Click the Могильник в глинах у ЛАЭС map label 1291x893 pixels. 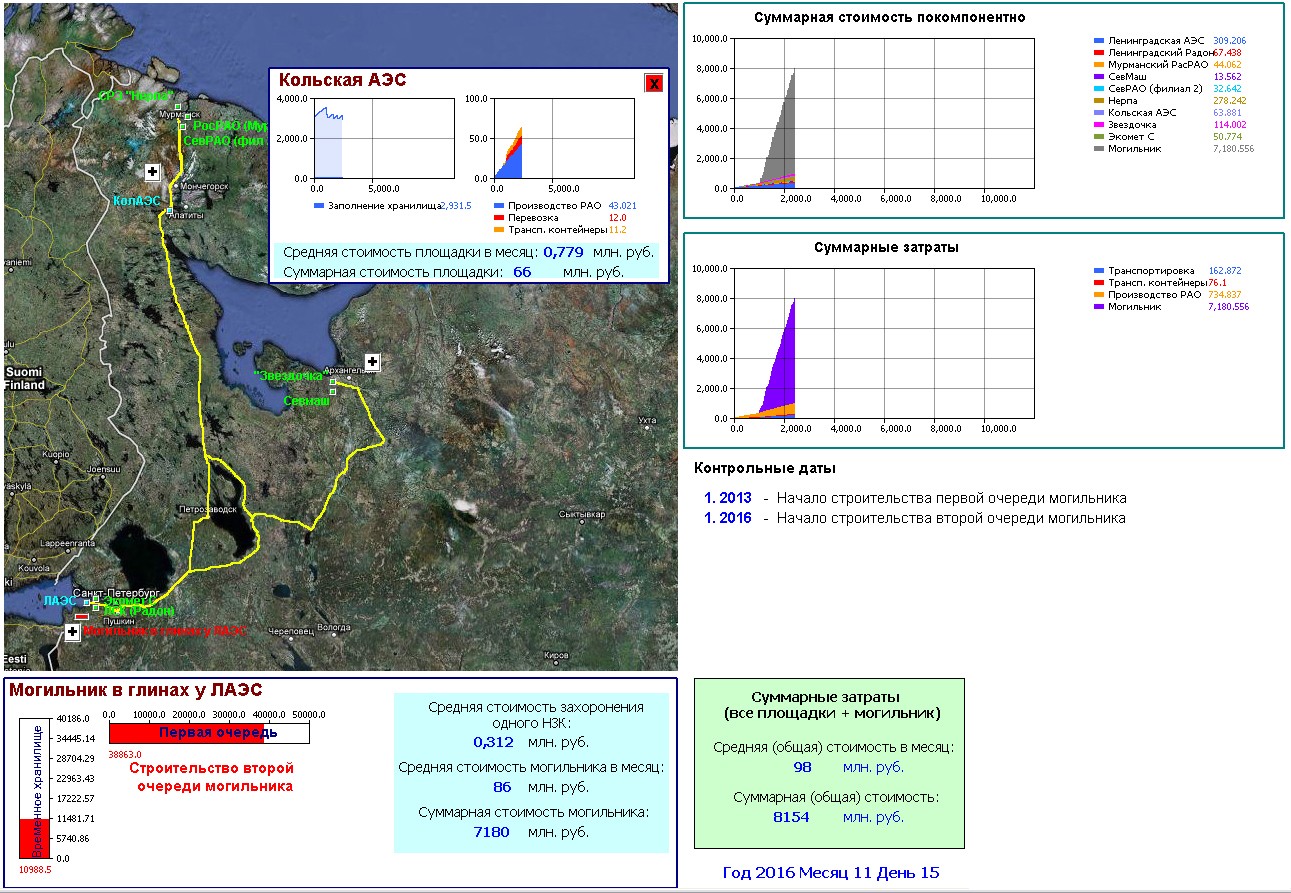164,631
